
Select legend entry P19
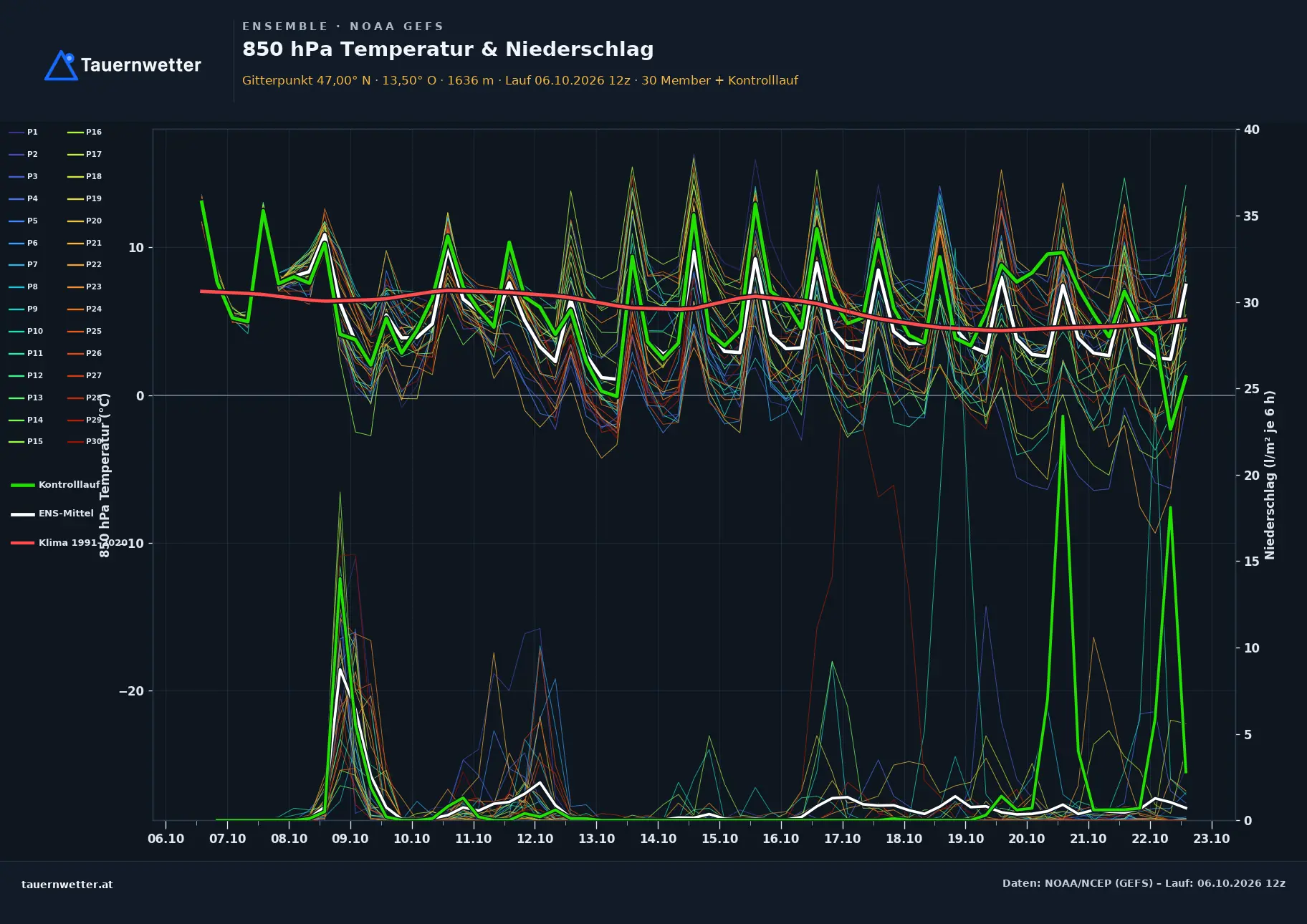click(x=85, y=199)
